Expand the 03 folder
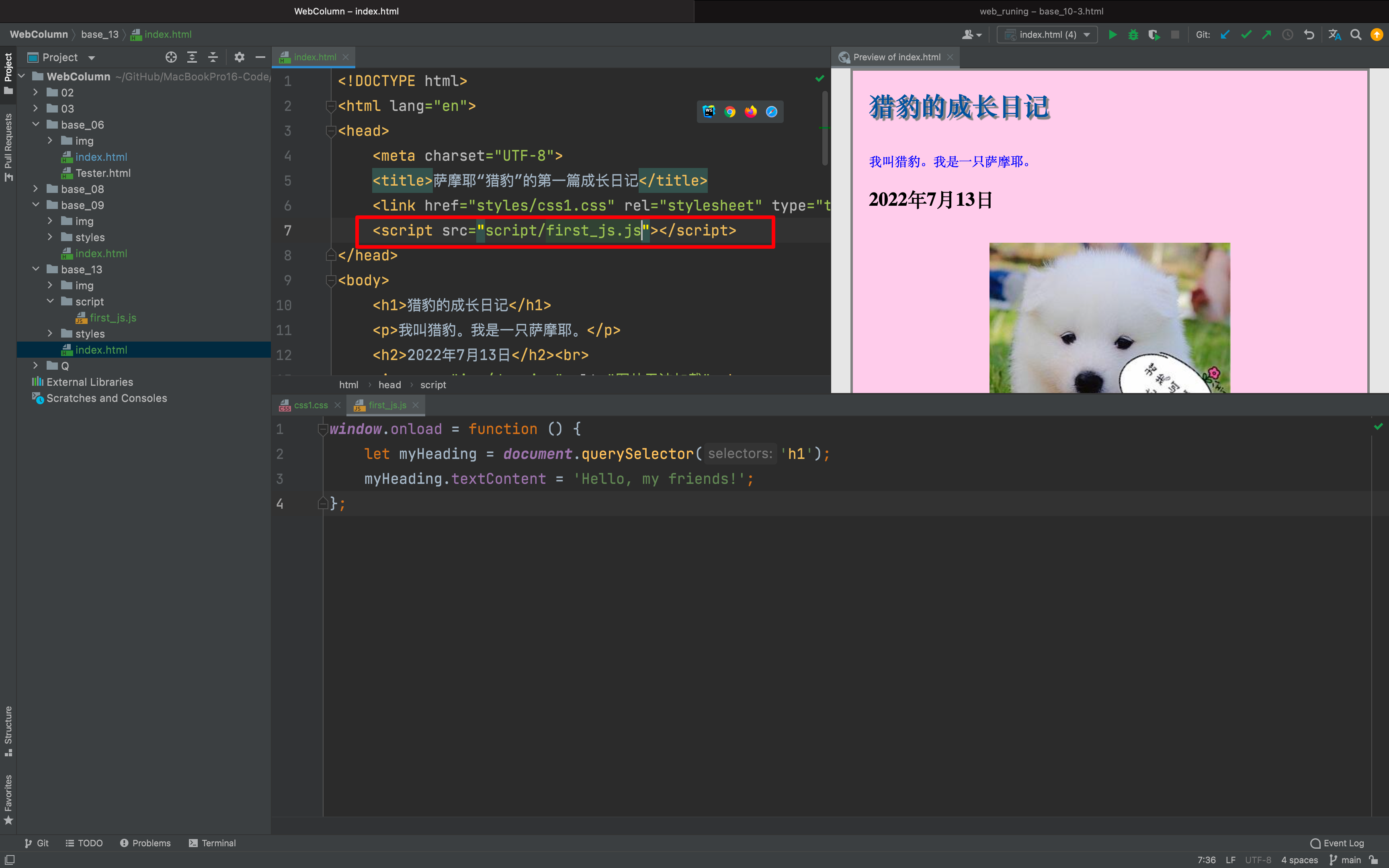Viewport: 1389px width, 868px height. [x=36, y=108]
